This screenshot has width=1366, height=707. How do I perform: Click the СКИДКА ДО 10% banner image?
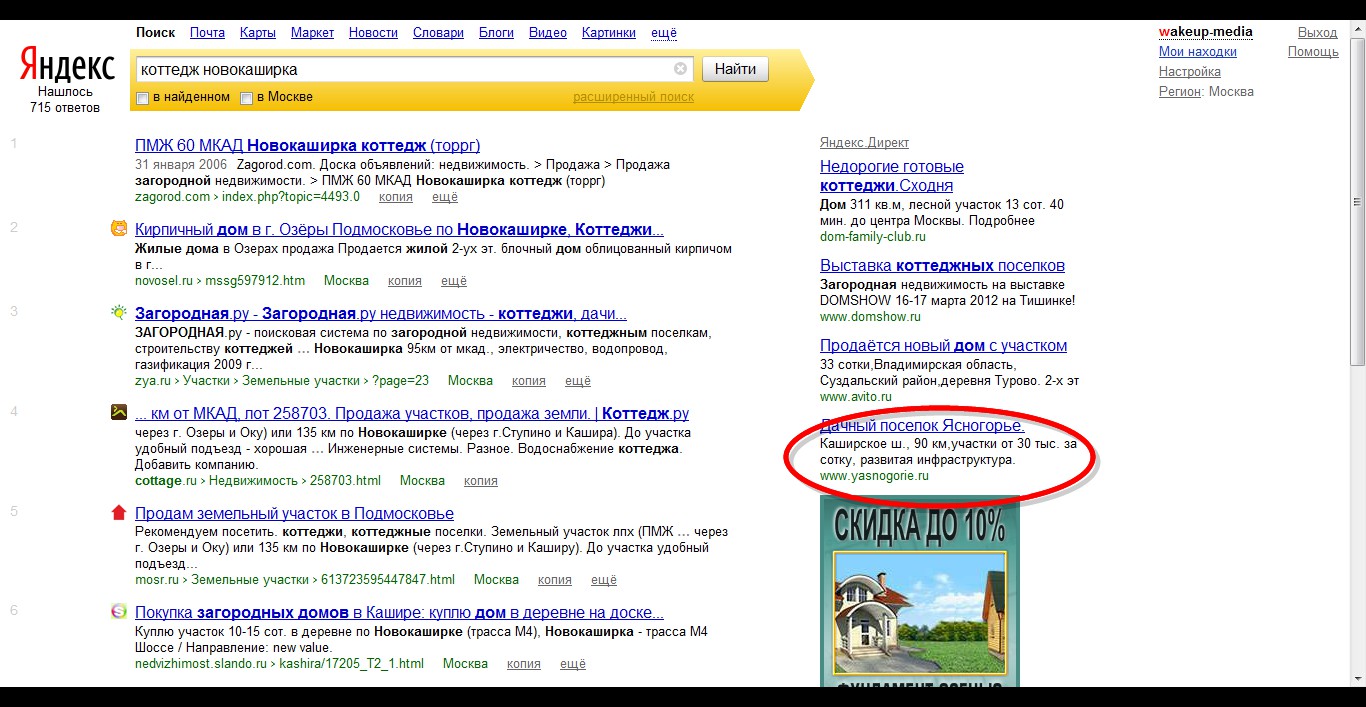[919, 591]
